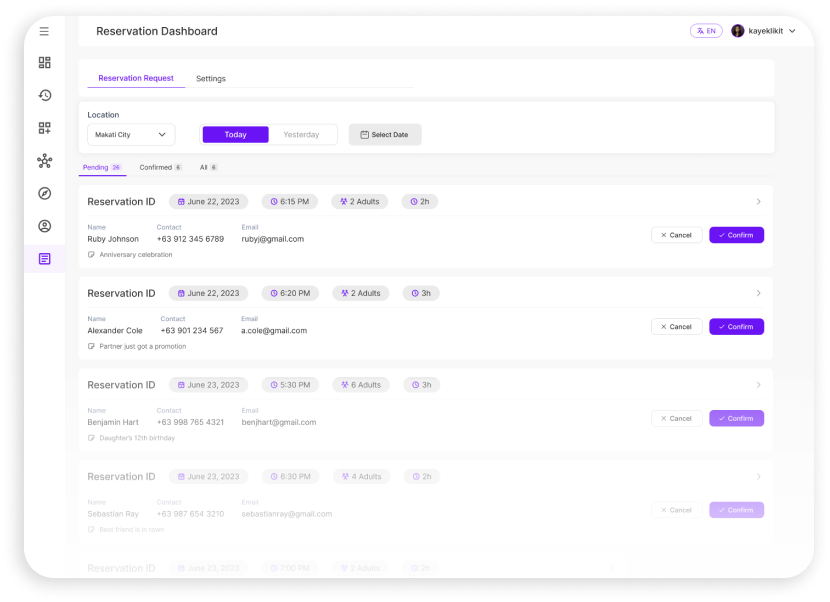The image size is (830, 602).
Task: Click the note icon beside Daughter's 12th birthday
Action: 91,438
